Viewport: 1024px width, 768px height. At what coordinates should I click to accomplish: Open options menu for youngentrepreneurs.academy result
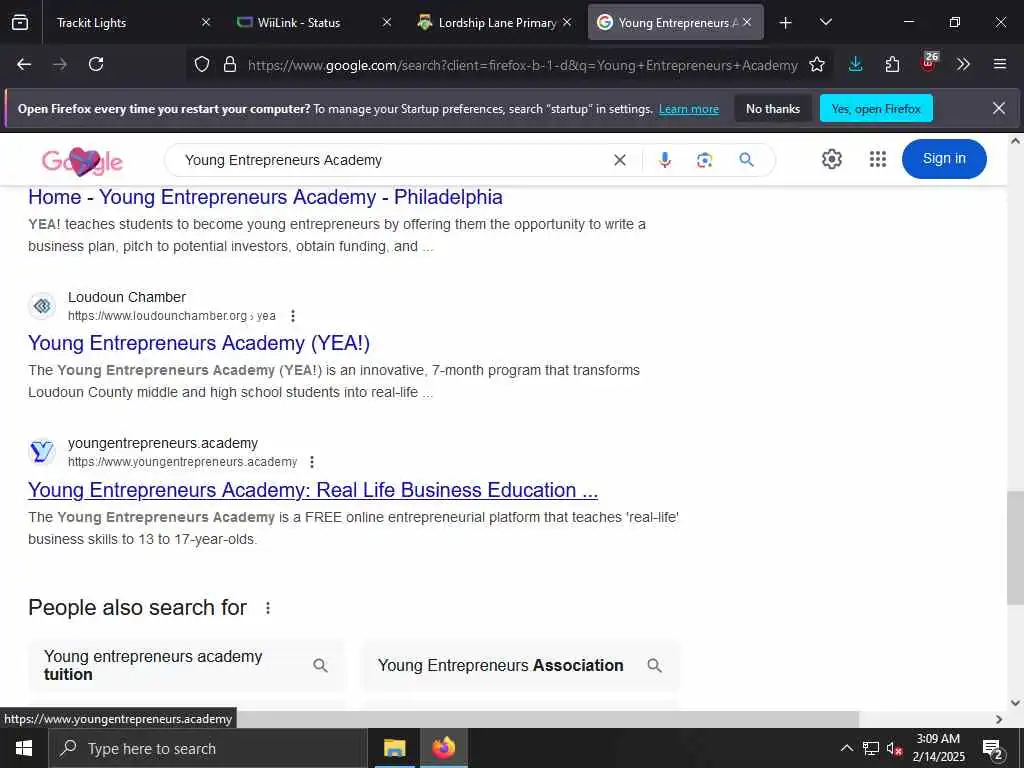coord(312,462)
